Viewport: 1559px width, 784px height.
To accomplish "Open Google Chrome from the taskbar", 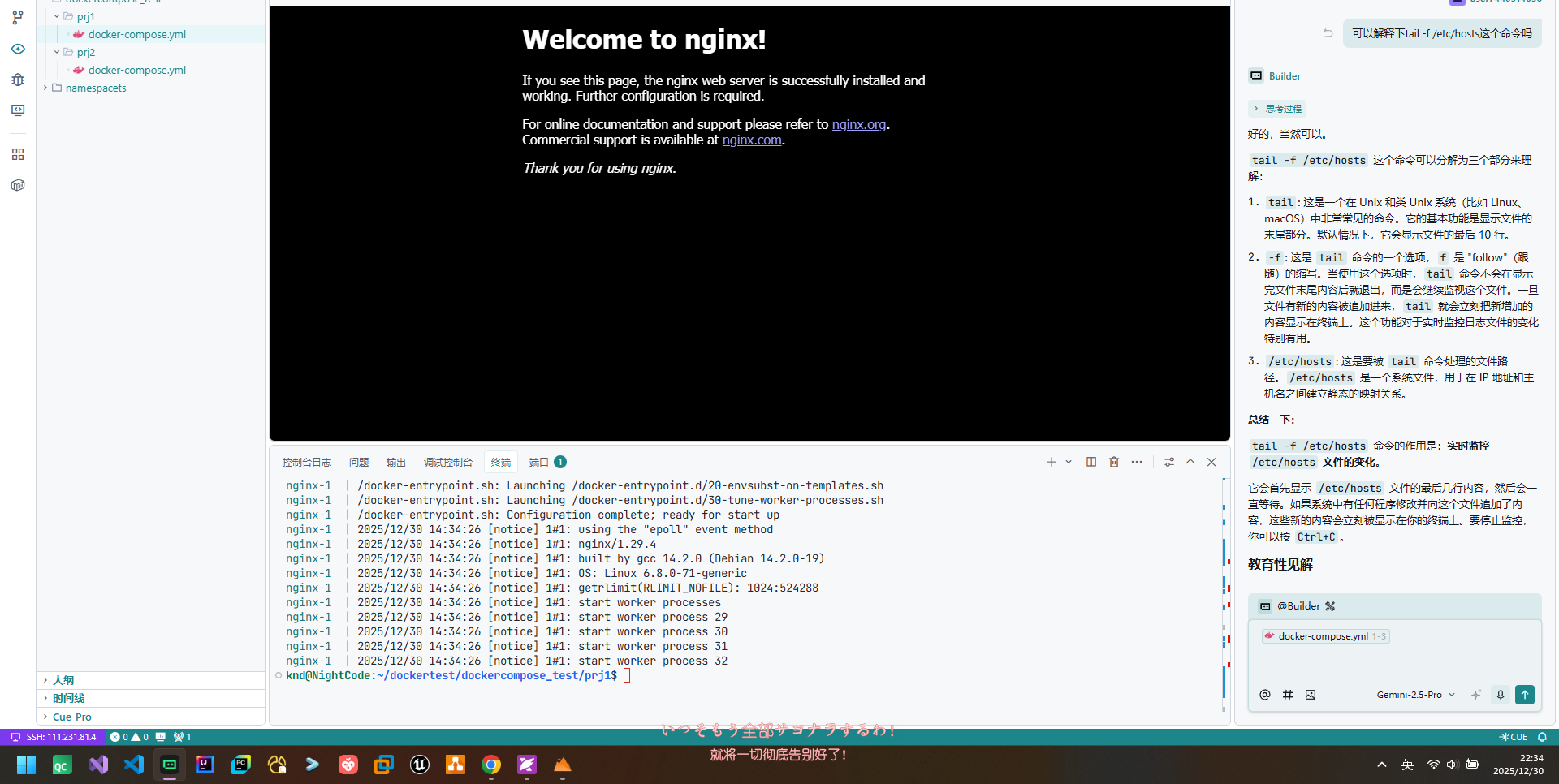I will 491,765.
